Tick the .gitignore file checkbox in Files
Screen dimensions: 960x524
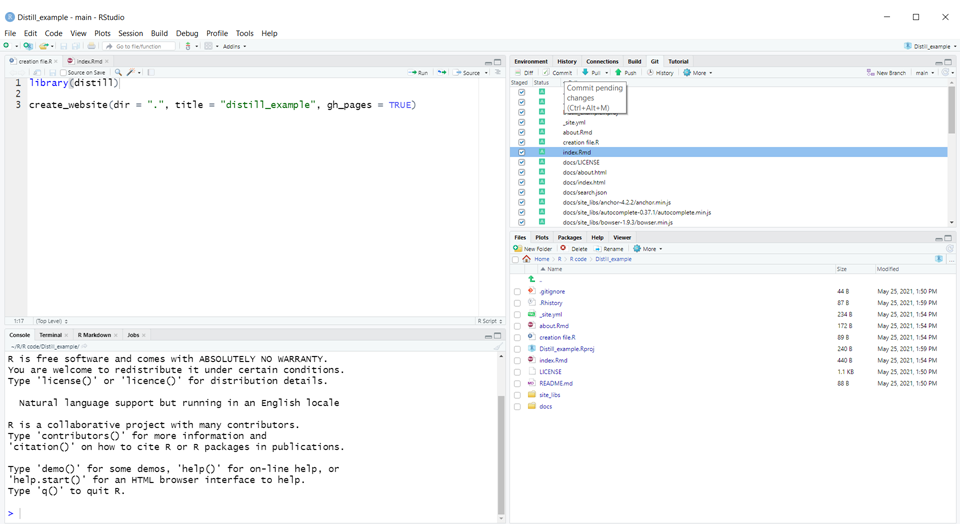[x=517, y=292]
